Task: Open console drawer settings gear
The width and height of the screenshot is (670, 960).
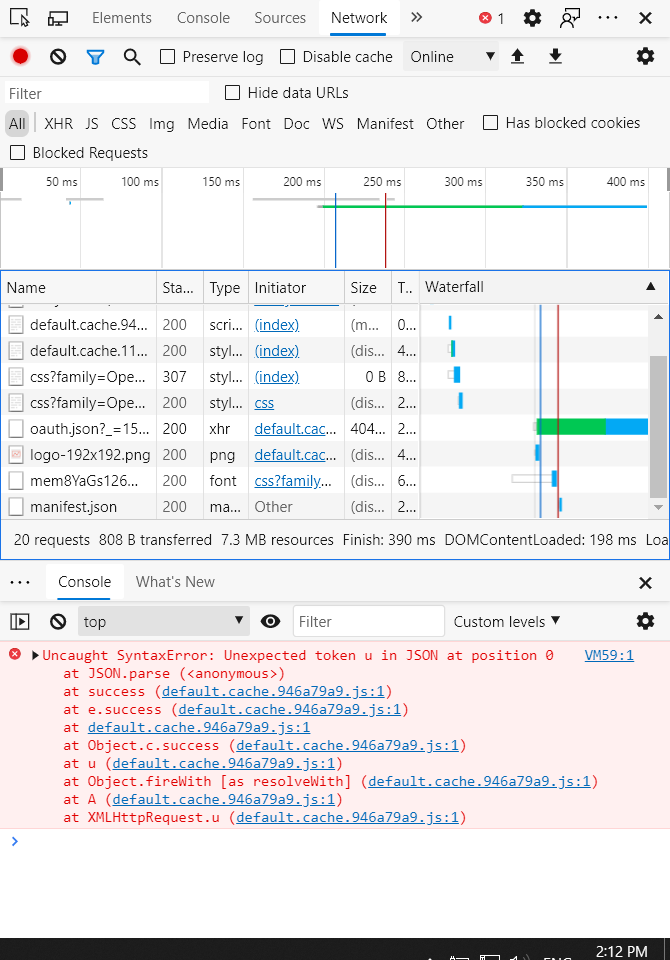Action: 645,621
